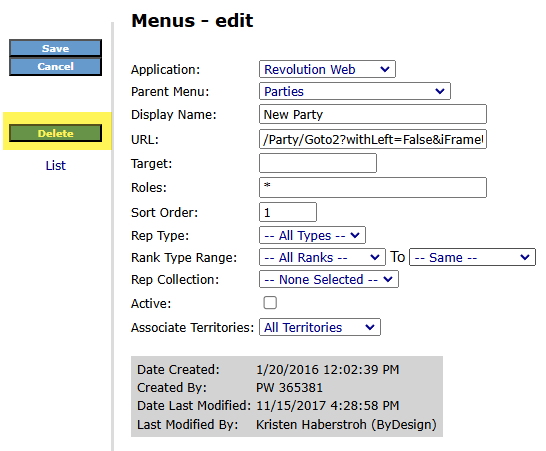Click the green Delete button
546x451 pixels.
tap(55, 133)
